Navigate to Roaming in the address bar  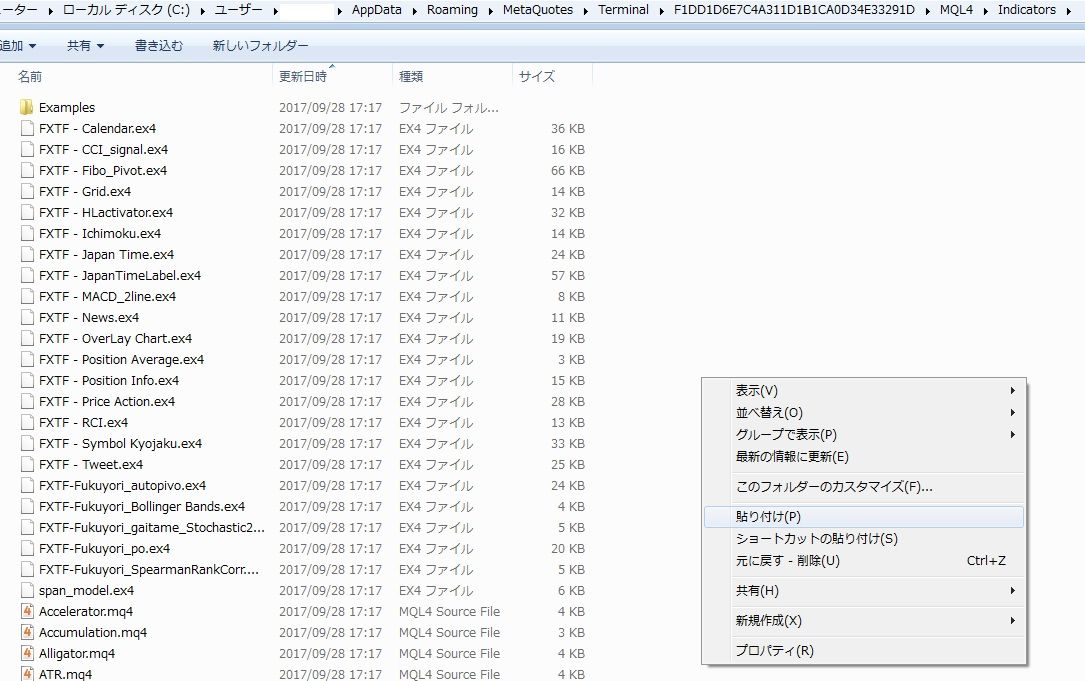452,10
